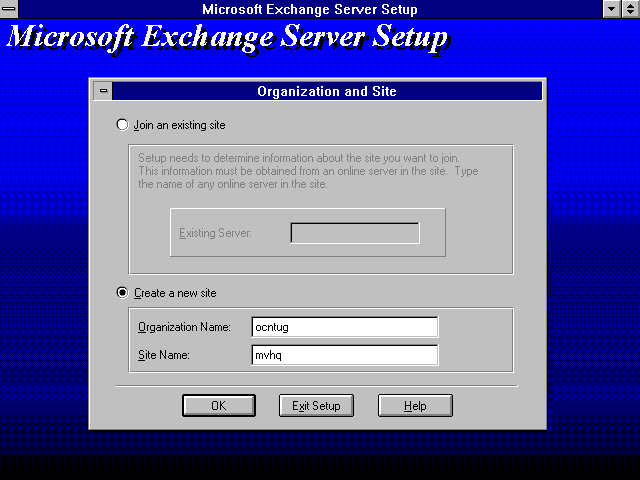Open the Organization and Site dialog control menu
The image size is (640, 480).
click(x=103, y=91)
